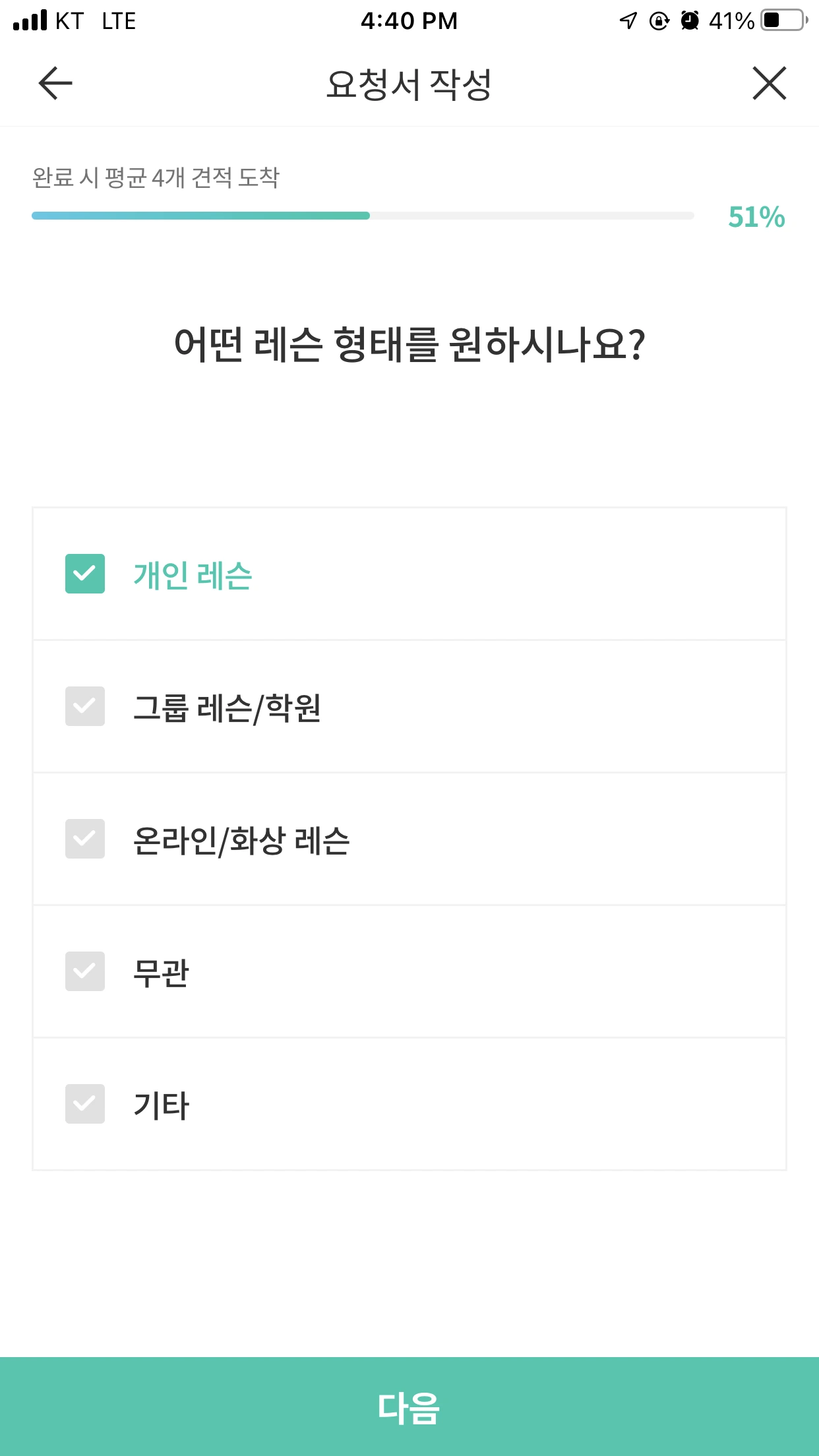
Task: Tap the 4:40 PM clock
Action: pyautogui.click(x=409, y=21)
